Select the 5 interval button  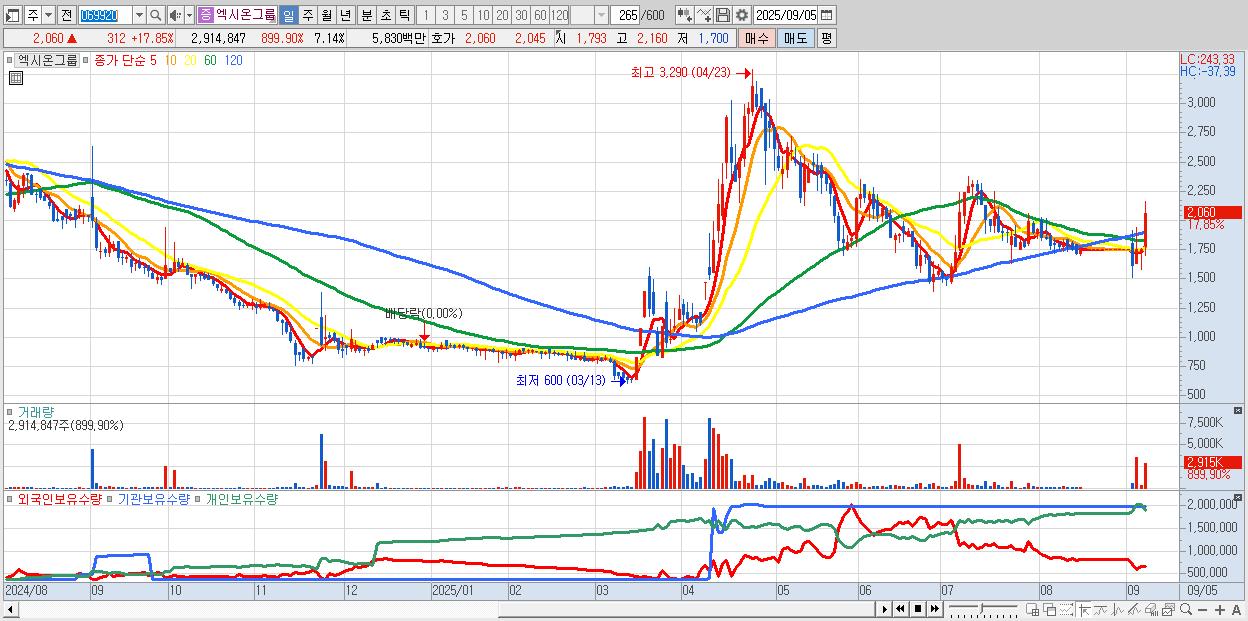464,15
